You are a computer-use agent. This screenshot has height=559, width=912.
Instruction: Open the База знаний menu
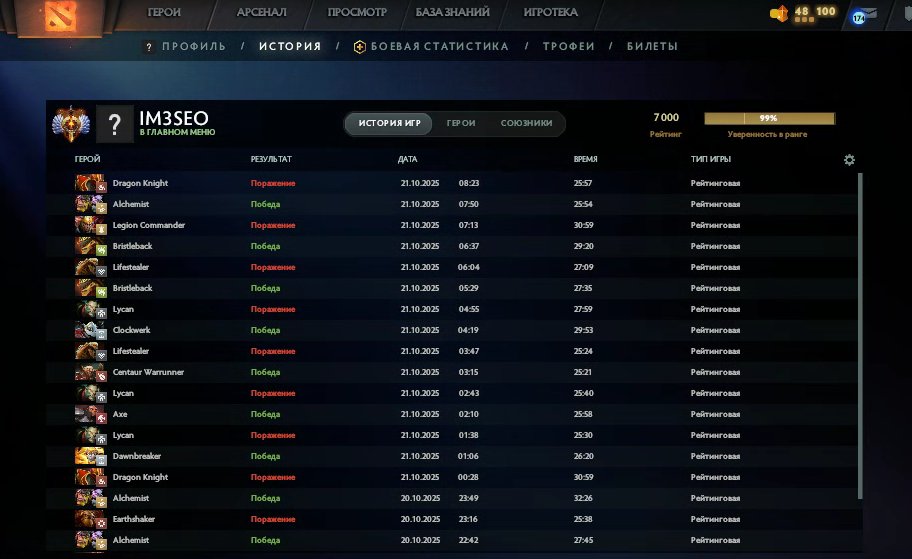point(452,13)
